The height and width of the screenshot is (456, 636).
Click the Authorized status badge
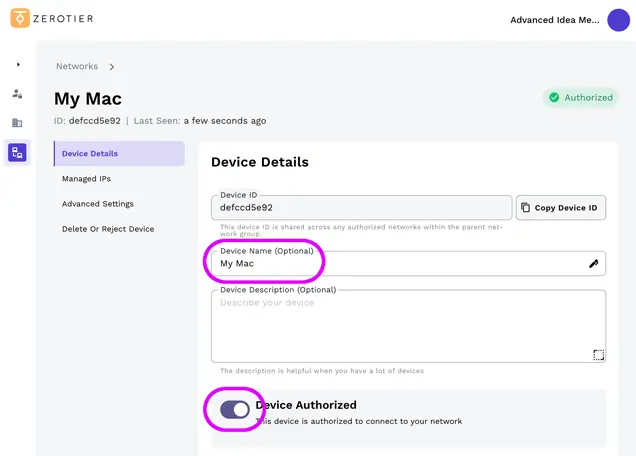pyautogui.click(x=580, y=98)
